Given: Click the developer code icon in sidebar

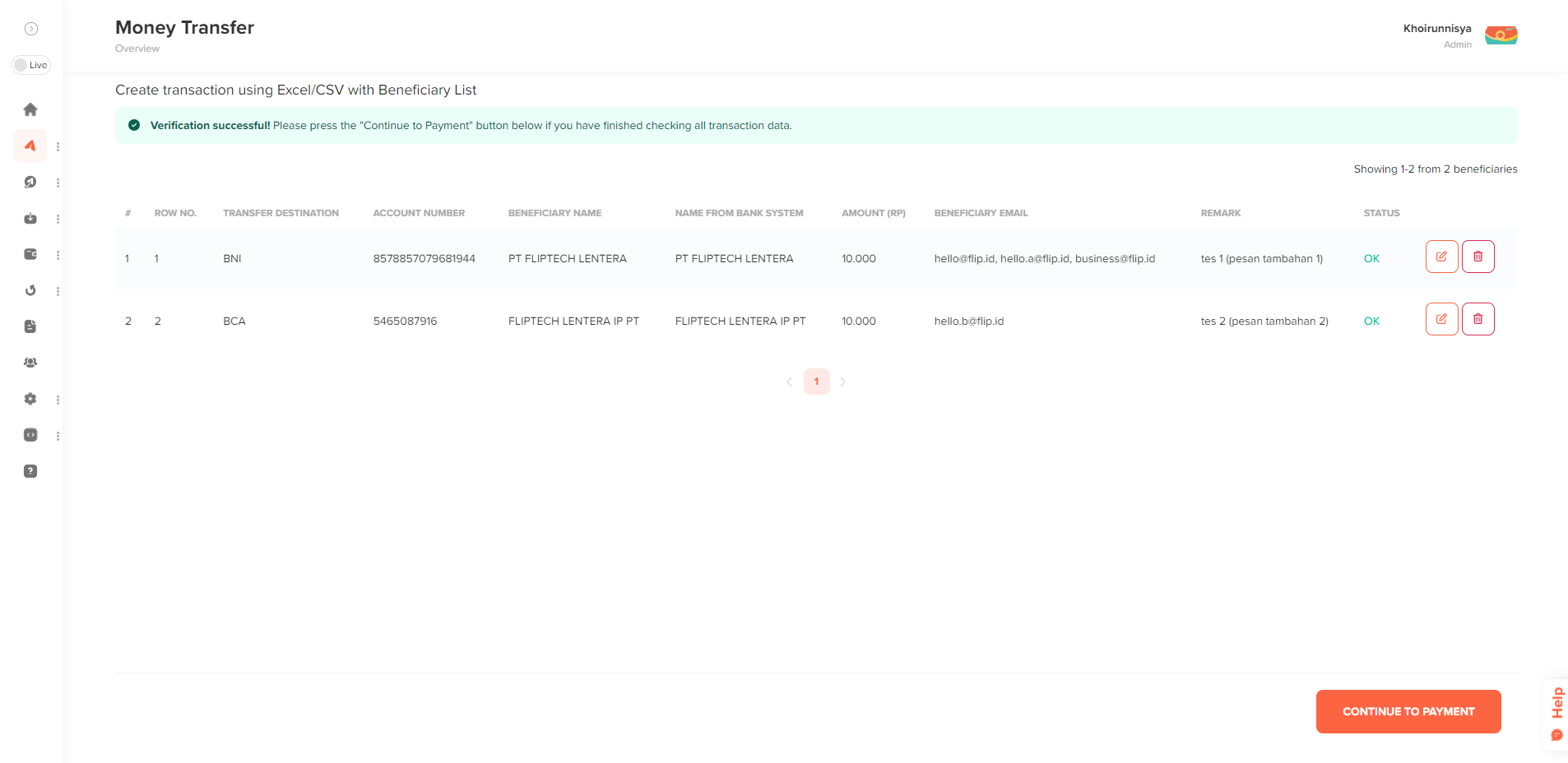Looking at the screenshot, I should [30, 435].
